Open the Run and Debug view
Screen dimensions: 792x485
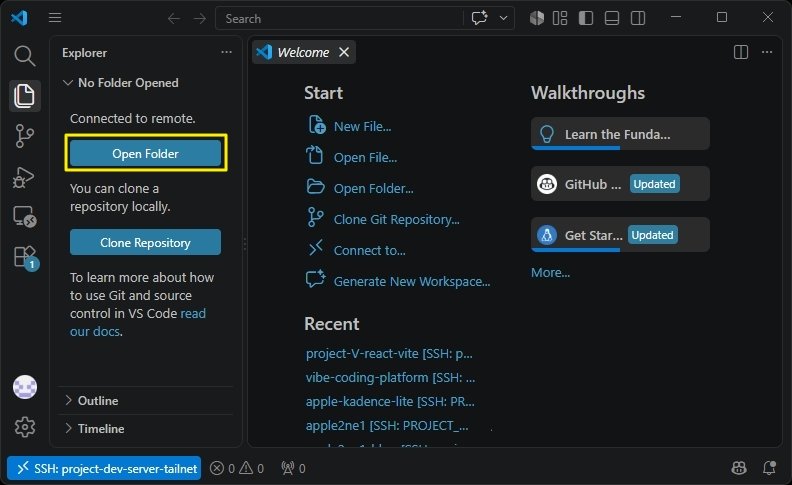(24, 177)
